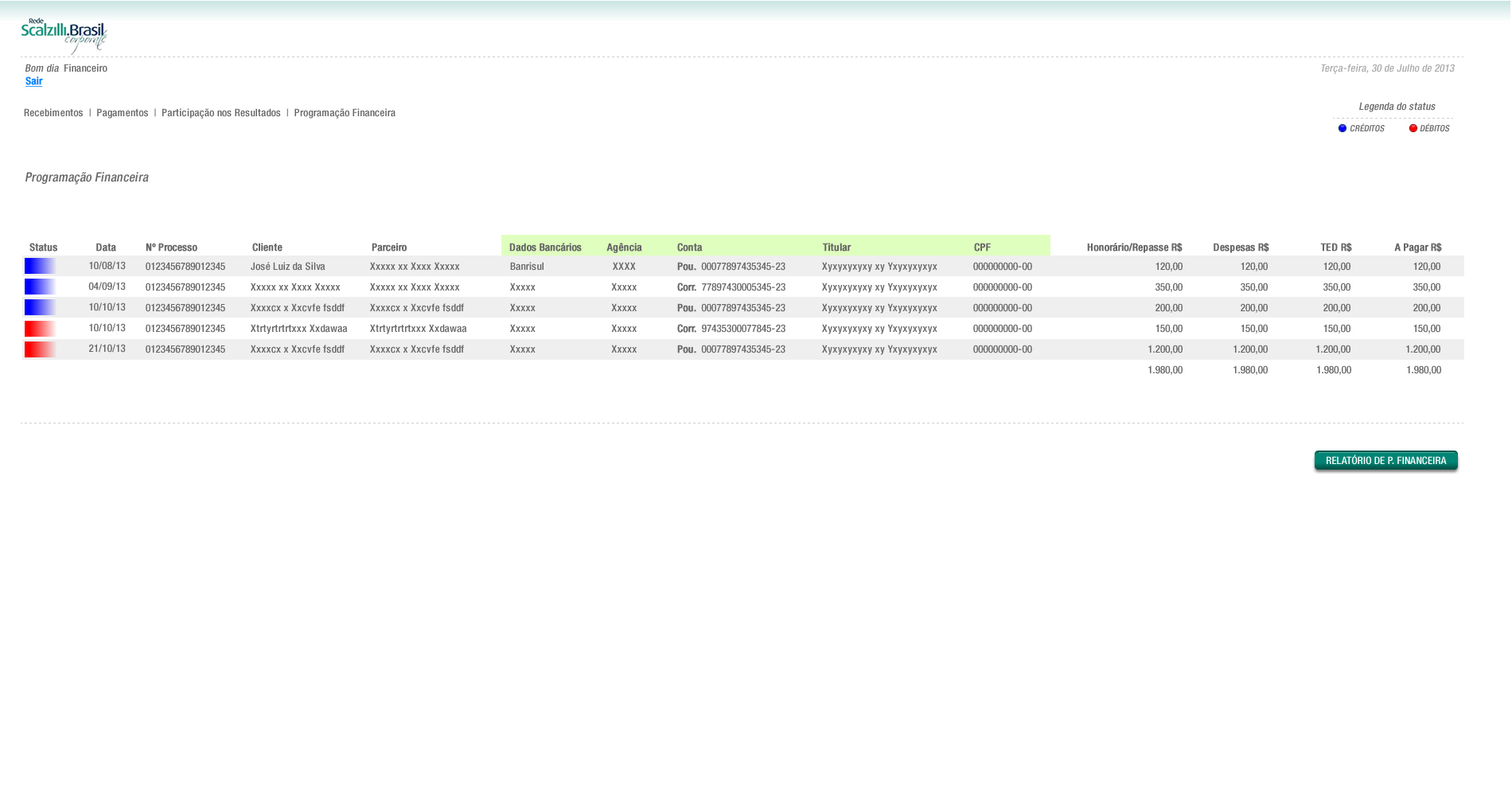Click the A Pagar R$ column header
Screen dimensions: 1512x796
[x=1417, y=248]
